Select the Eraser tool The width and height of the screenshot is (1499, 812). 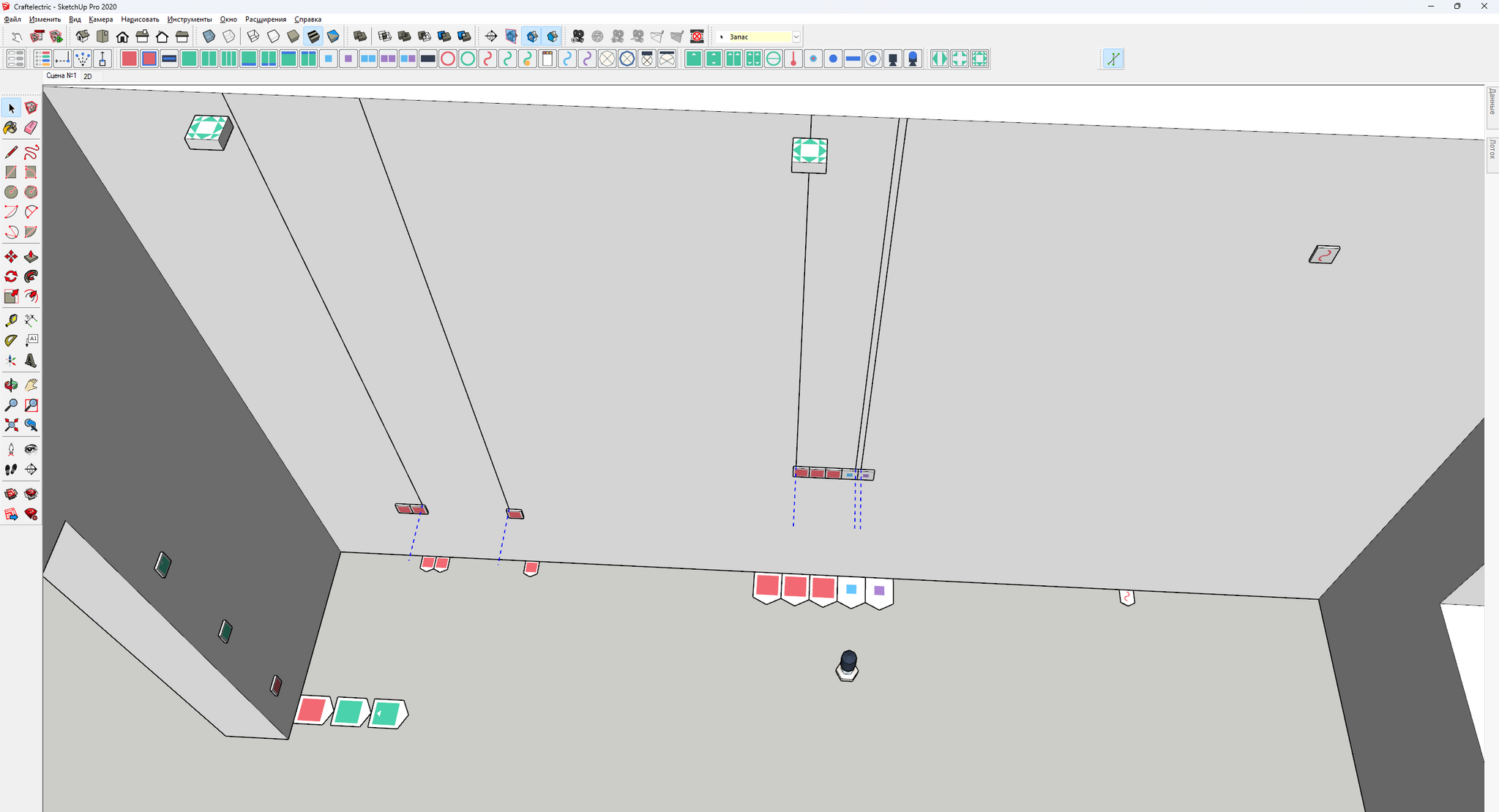[31, 128]
